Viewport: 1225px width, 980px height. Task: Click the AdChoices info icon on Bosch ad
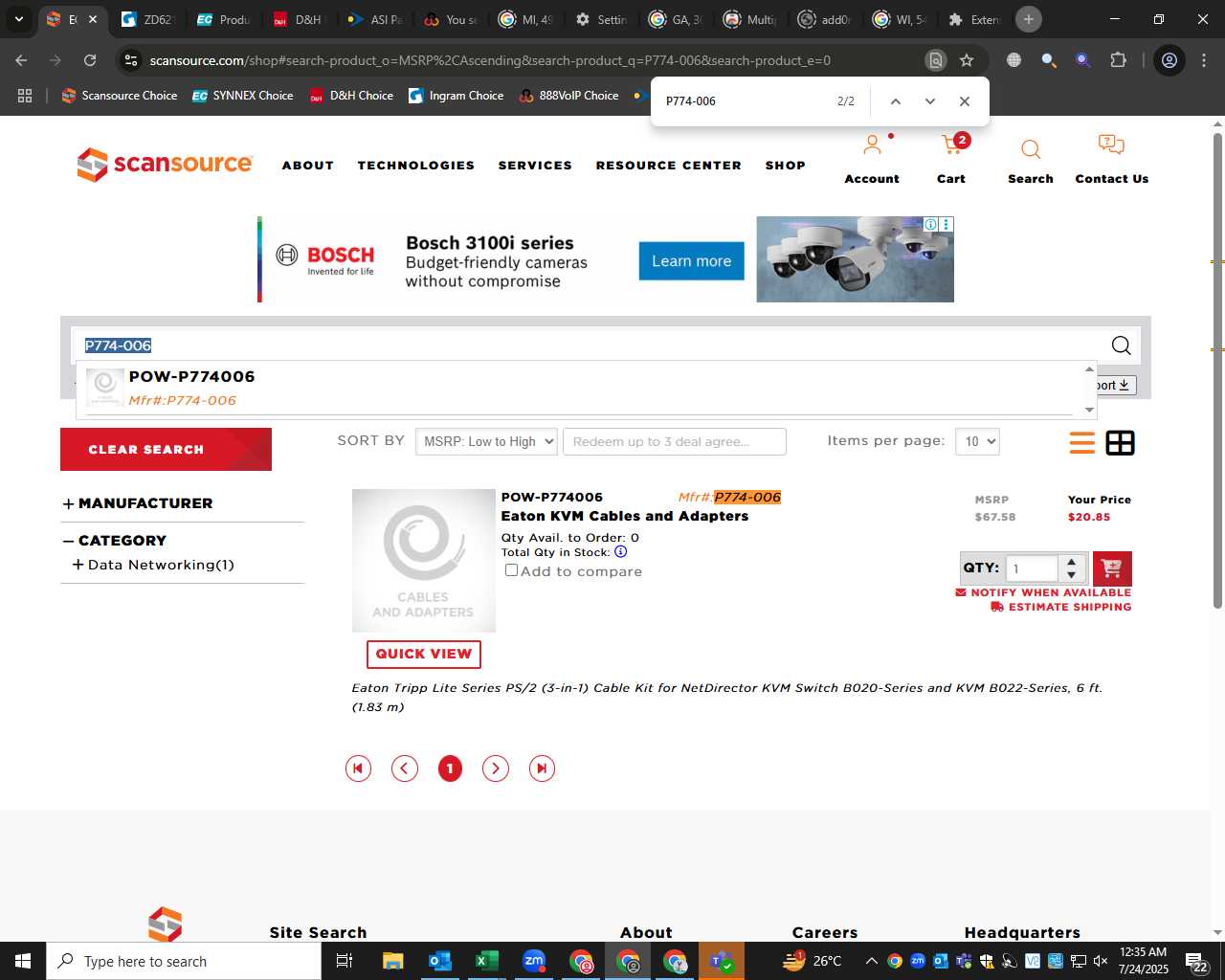tap(930, 224)
